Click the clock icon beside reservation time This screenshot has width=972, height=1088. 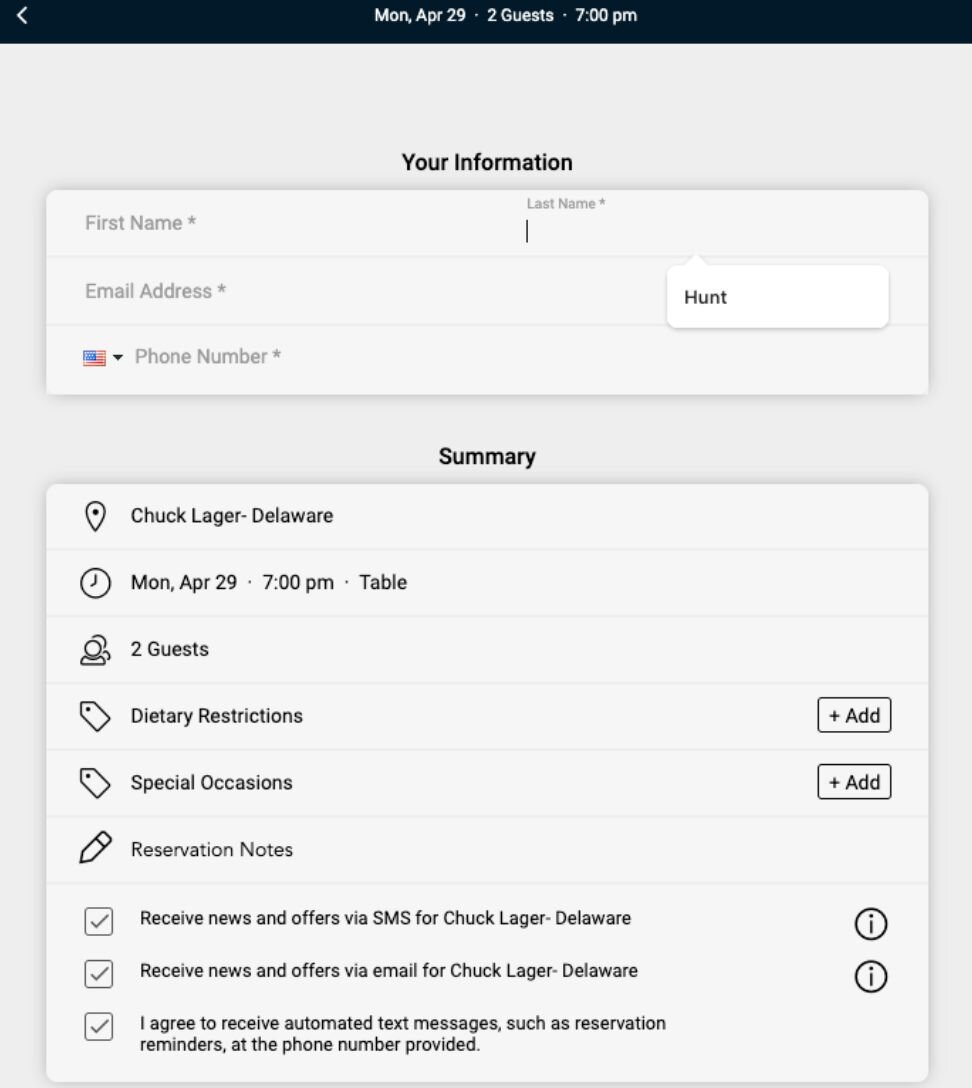pyautogui.click(x=95, y=583)
